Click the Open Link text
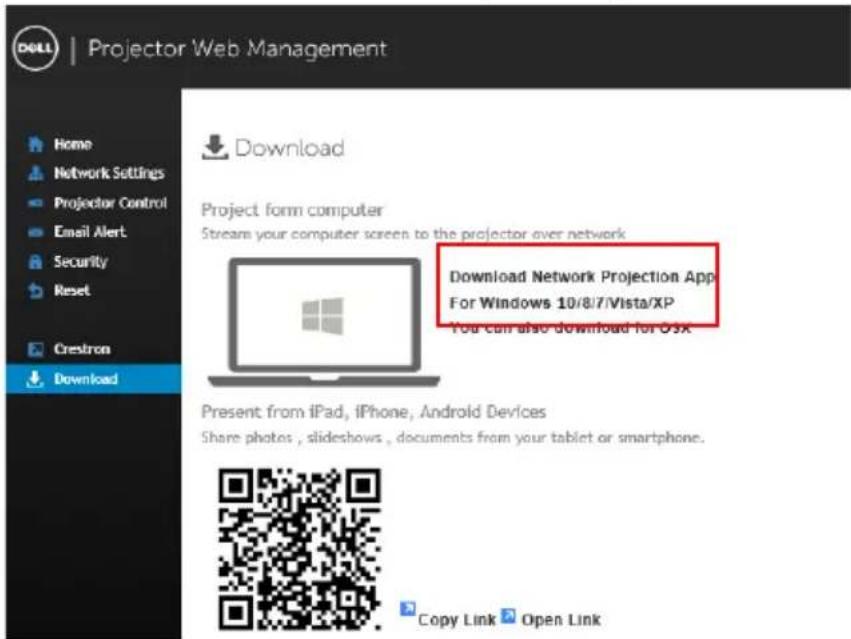 click(561, 620)
